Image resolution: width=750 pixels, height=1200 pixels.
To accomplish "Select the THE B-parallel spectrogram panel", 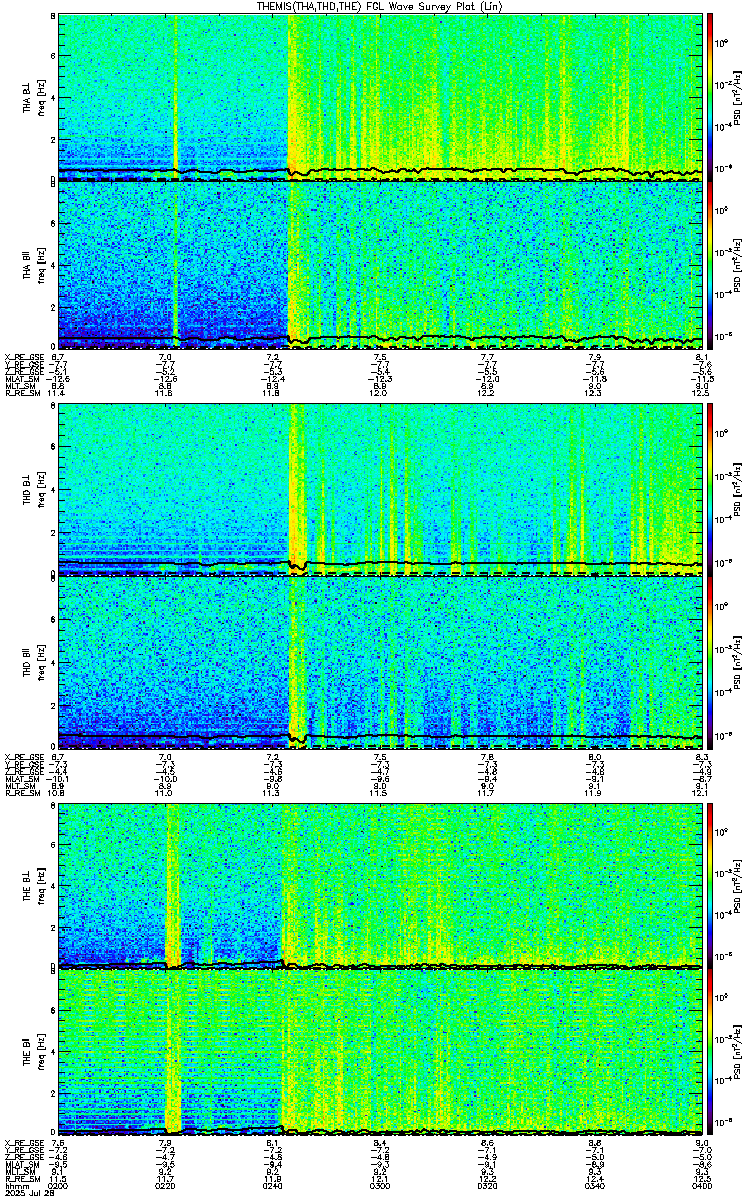I will pyautogui.click(x=380, y=1052).
